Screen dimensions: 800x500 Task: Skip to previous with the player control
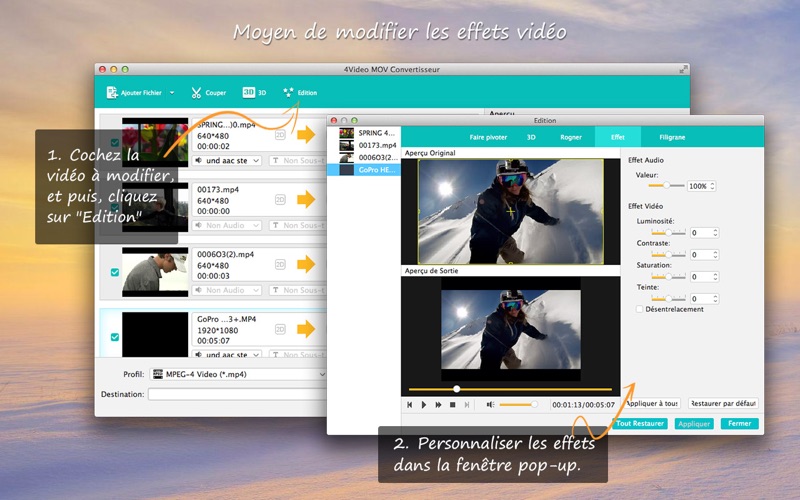[x=409, y=405]
